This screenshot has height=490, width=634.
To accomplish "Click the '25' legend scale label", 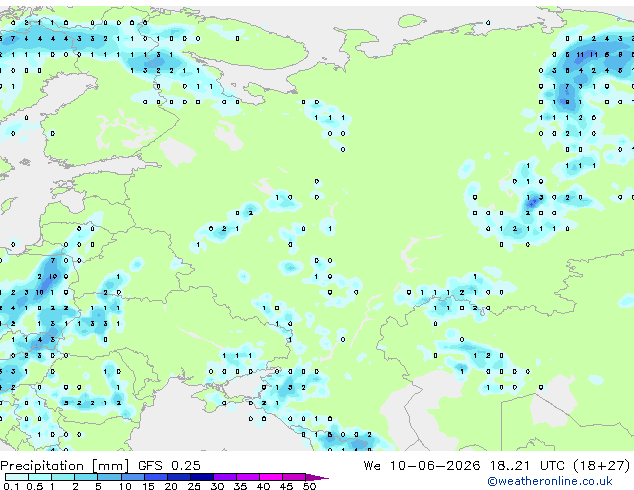I will click(194, 486).
